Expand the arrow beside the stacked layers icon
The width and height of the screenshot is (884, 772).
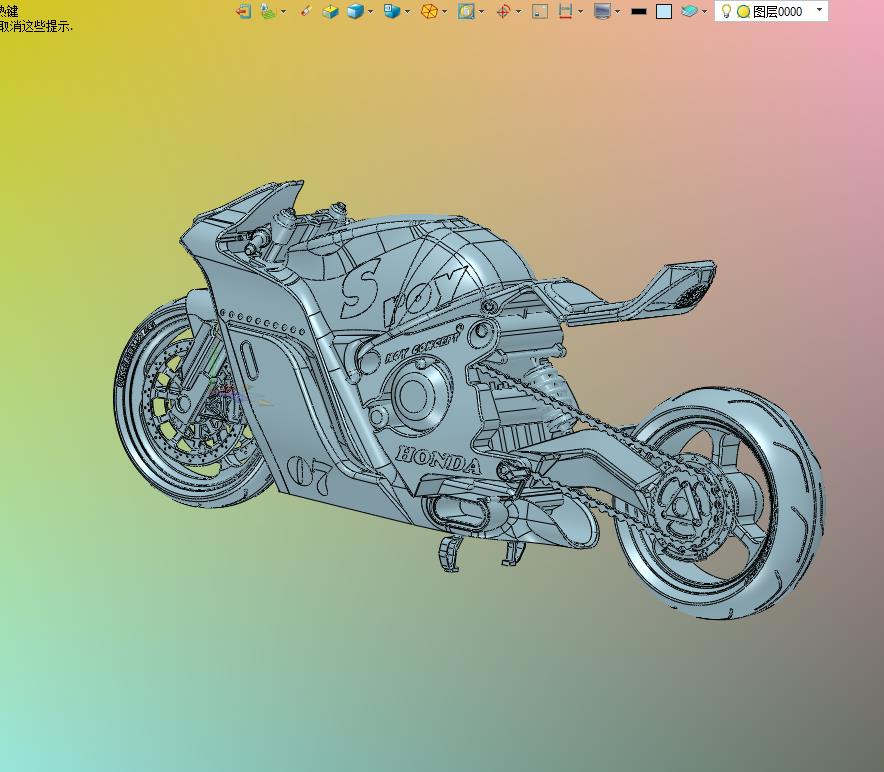coord(705,11)
